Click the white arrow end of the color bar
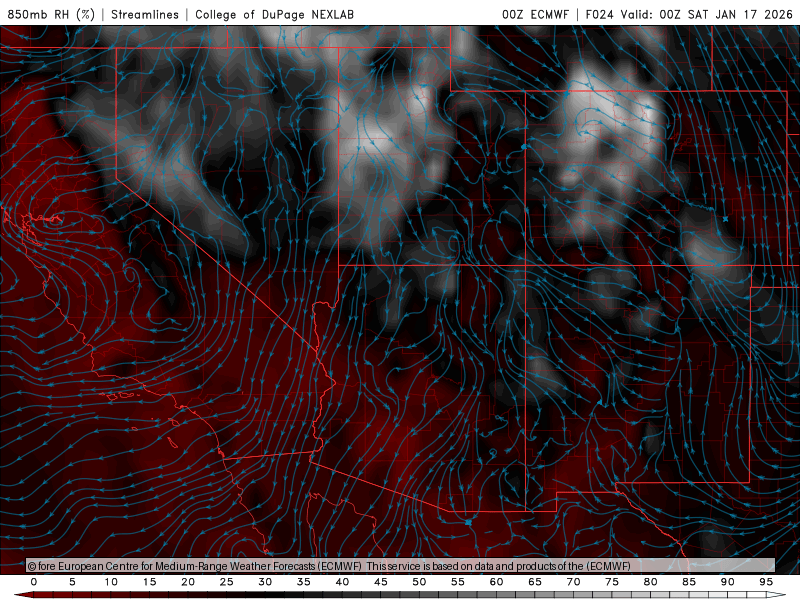This screenshot has height=600, width=800. 777,595
